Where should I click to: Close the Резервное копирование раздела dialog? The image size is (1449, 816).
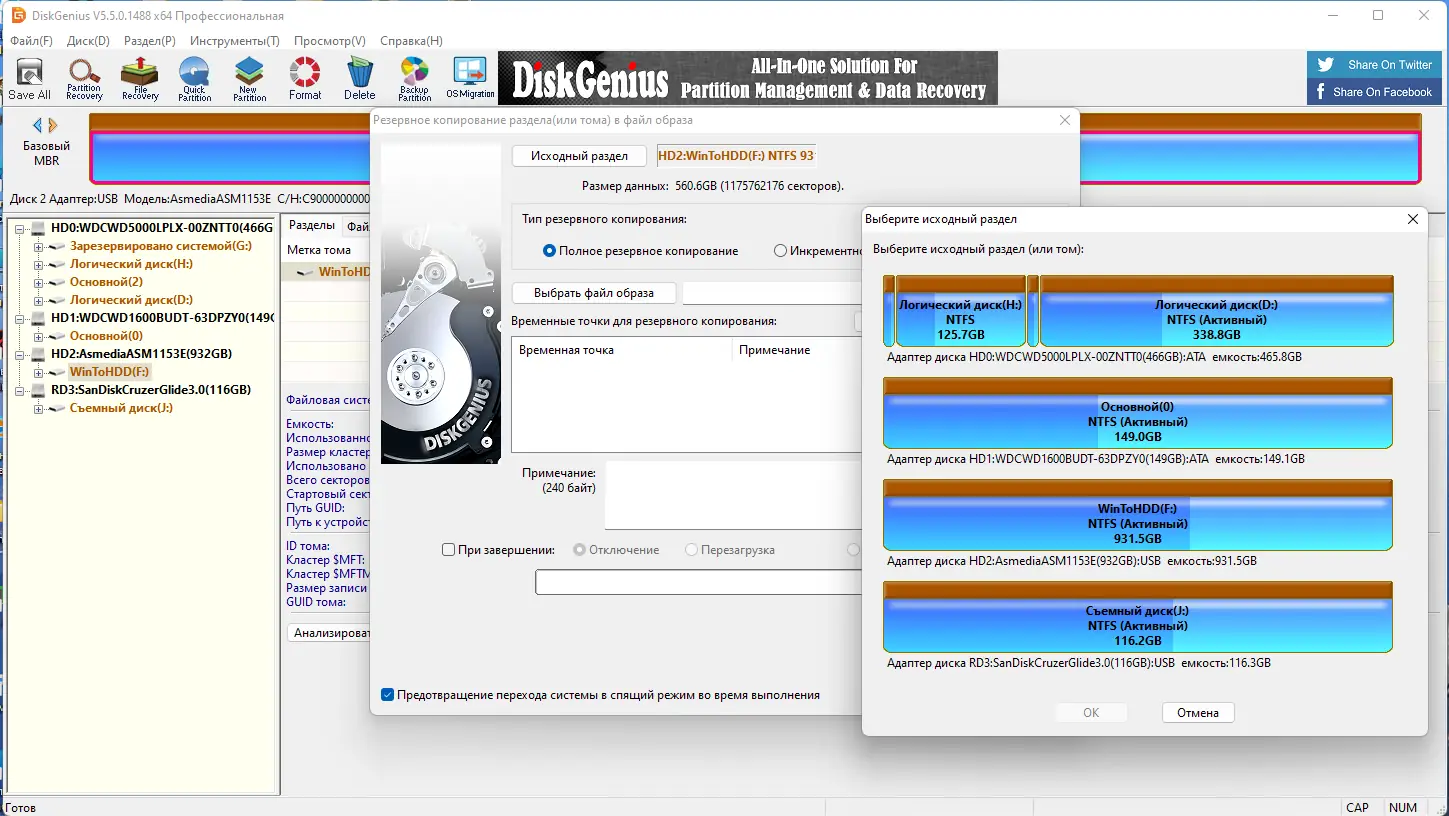[x=1064, y=120]
